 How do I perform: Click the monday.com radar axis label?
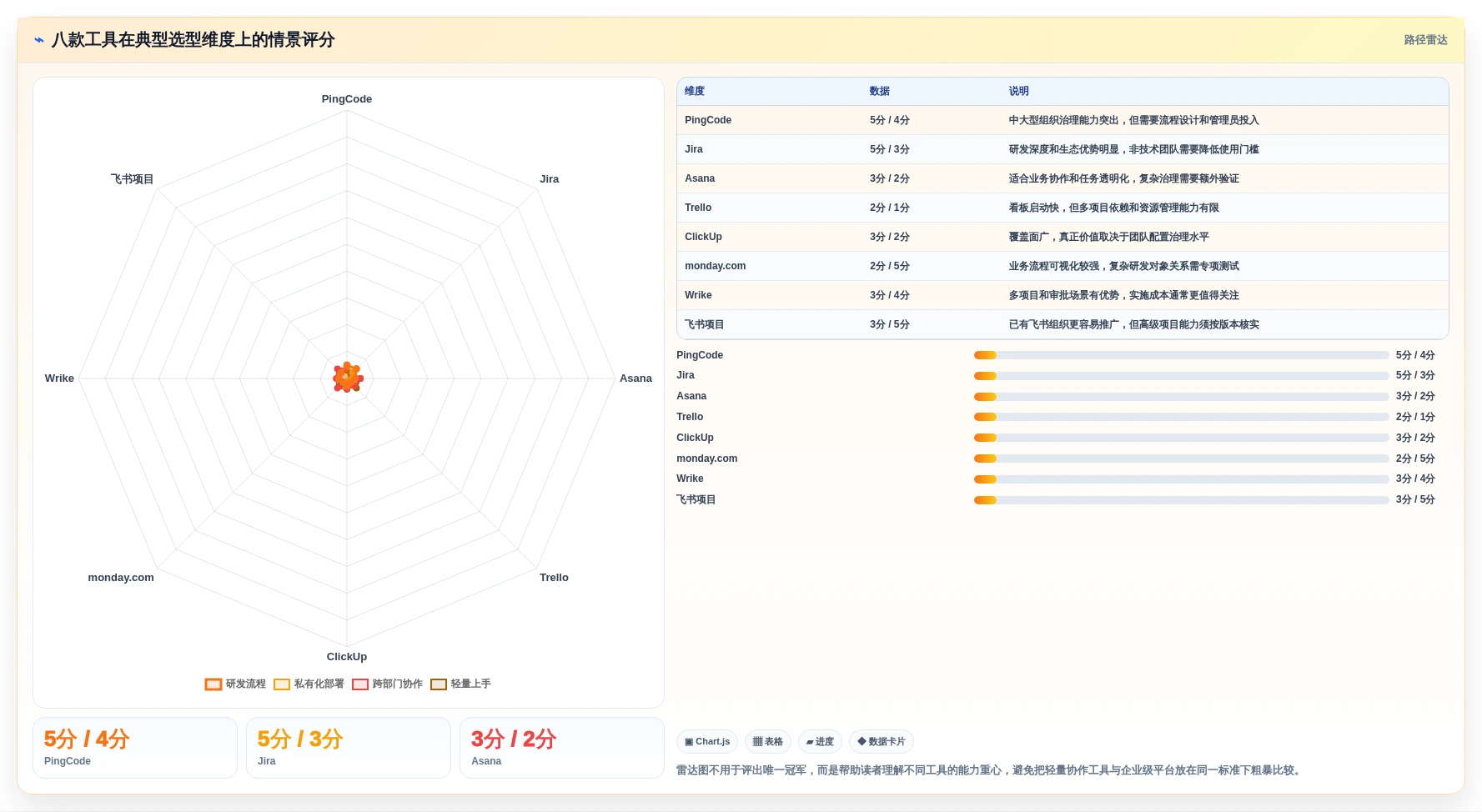121,578
